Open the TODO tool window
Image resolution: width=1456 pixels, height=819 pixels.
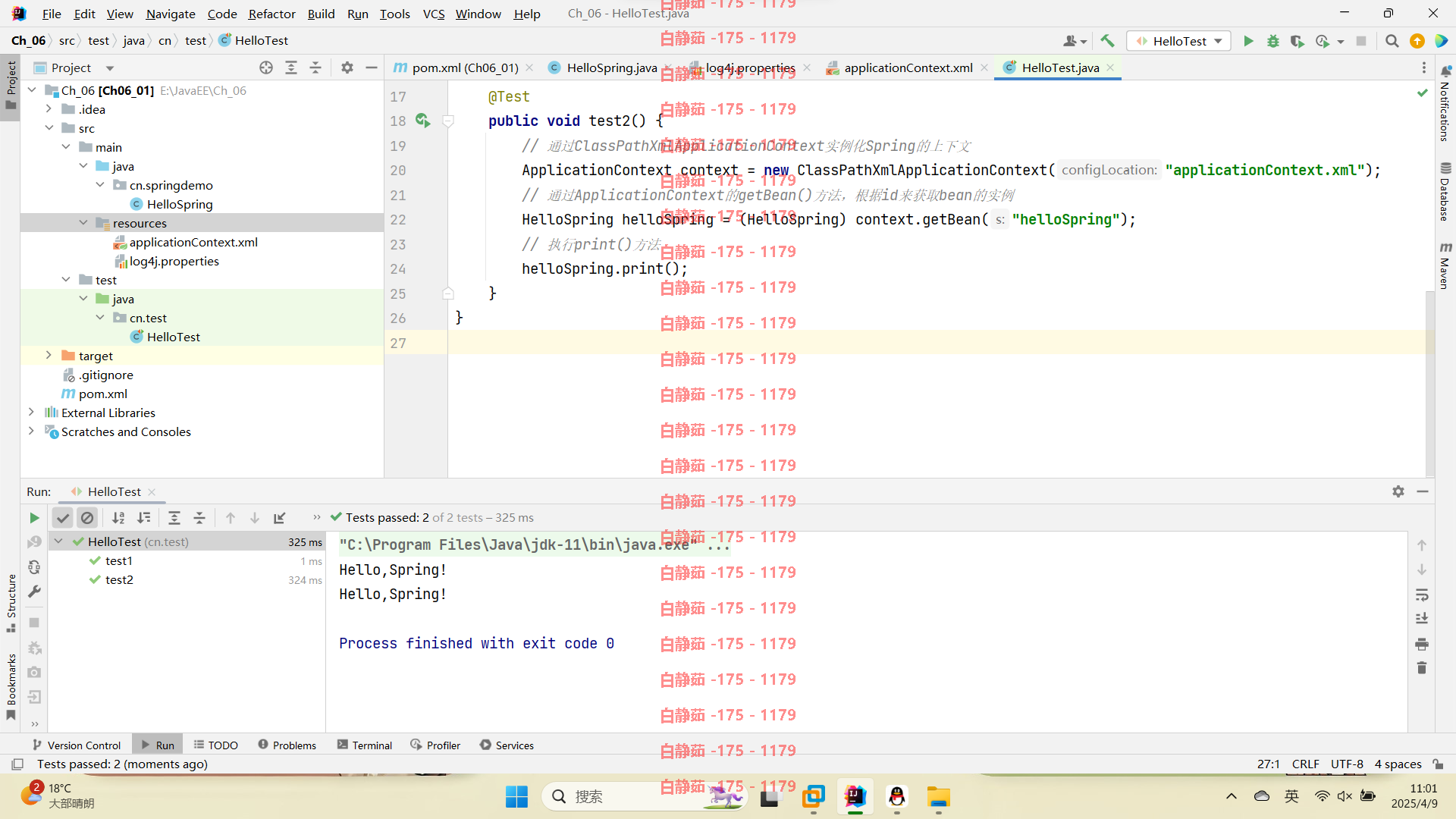215,745
